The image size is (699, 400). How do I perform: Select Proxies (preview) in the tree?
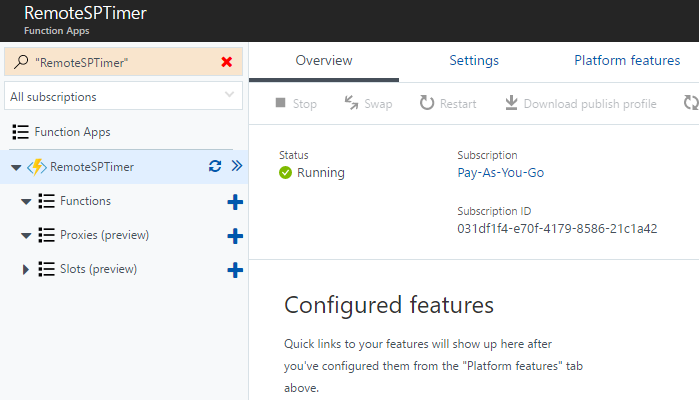click(x=104, y=235)
